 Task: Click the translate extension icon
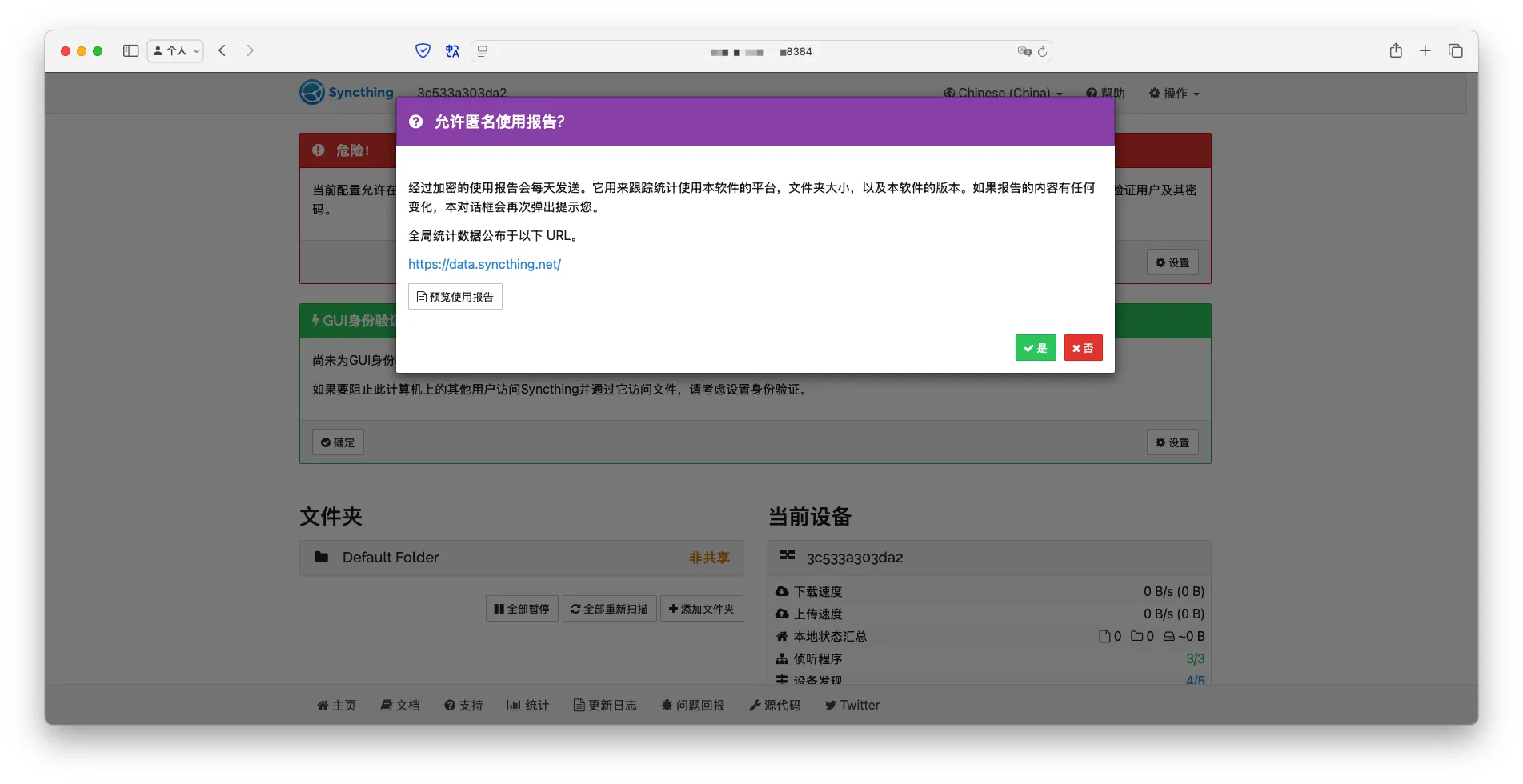click(x=452, y=50)
